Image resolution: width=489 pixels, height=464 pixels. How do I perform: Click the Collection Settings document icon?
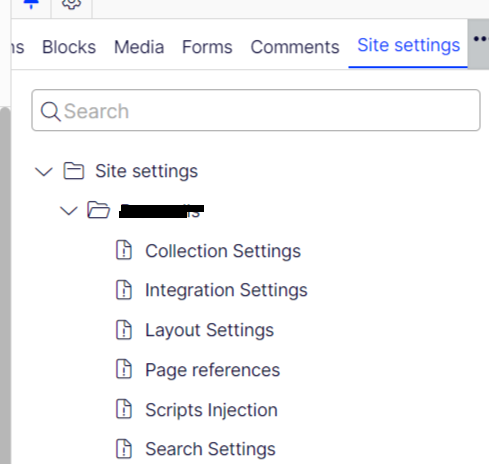[x=124, y=250]
